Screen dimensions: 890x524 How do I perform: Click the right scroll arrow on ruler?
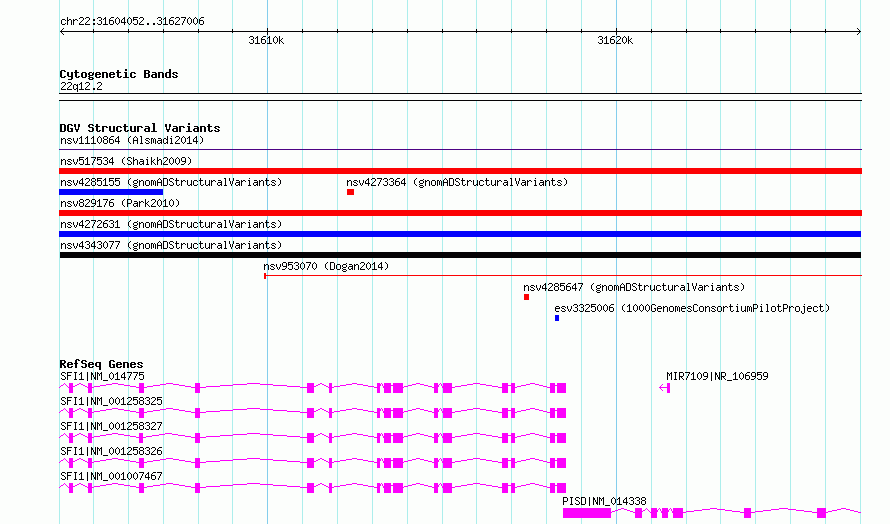click(859, 32)
